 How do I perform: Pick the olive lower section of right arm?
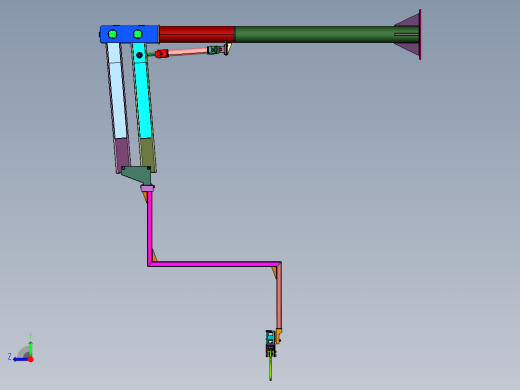[x=148, y=154]
